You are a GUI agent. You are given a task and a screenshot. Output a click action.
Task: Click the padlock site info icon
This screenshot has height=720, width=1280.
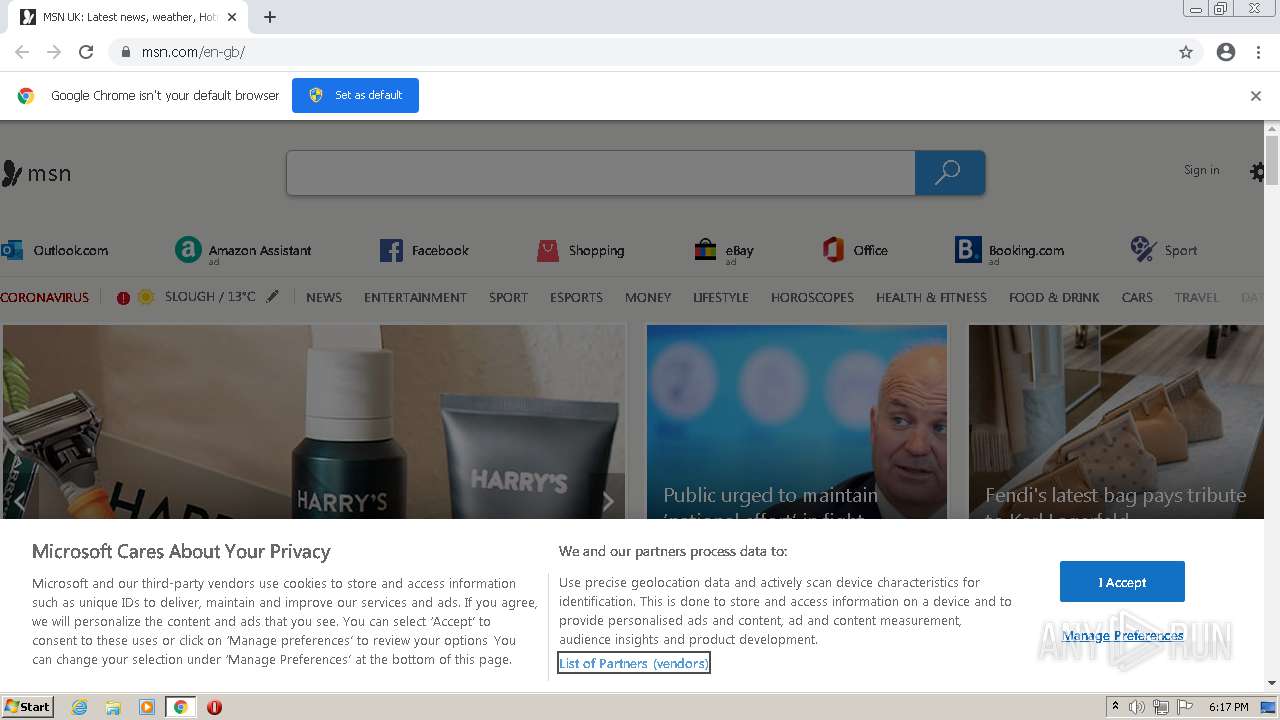[125, 52]
